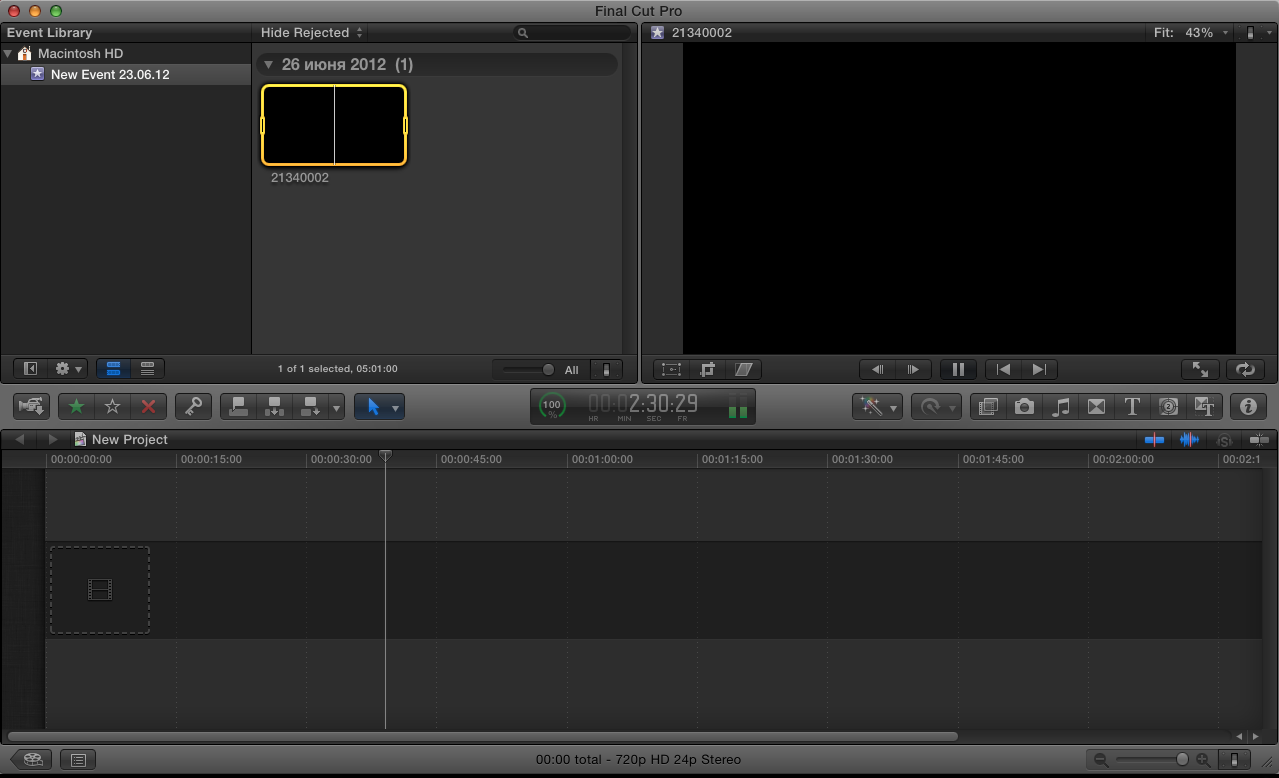Image resolution: width=1279 pixels, height=778 pixels.
Task: Open the Titles browser T icon
Action: (x=1132, y=406)
